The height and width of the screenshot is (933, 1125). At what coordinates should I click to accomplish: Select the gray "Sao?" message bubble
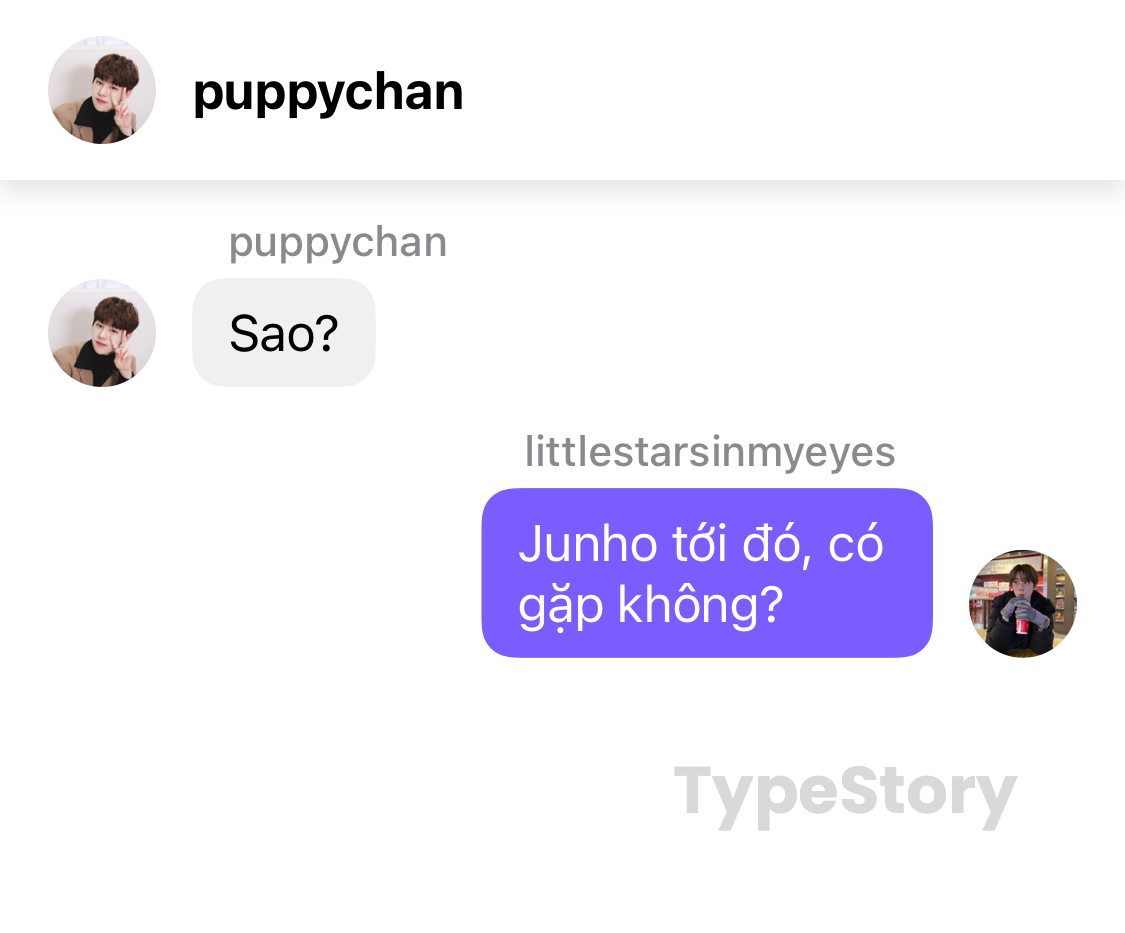point(283,332)
